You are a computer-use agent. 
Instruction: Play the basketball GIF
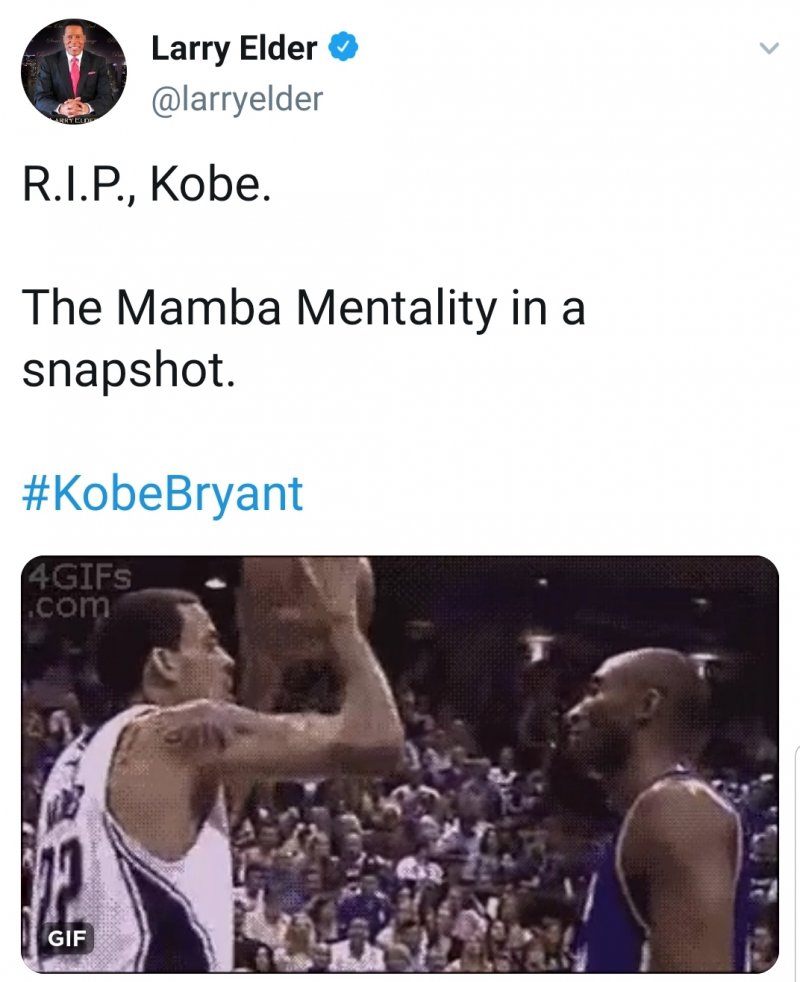[400, 763]
